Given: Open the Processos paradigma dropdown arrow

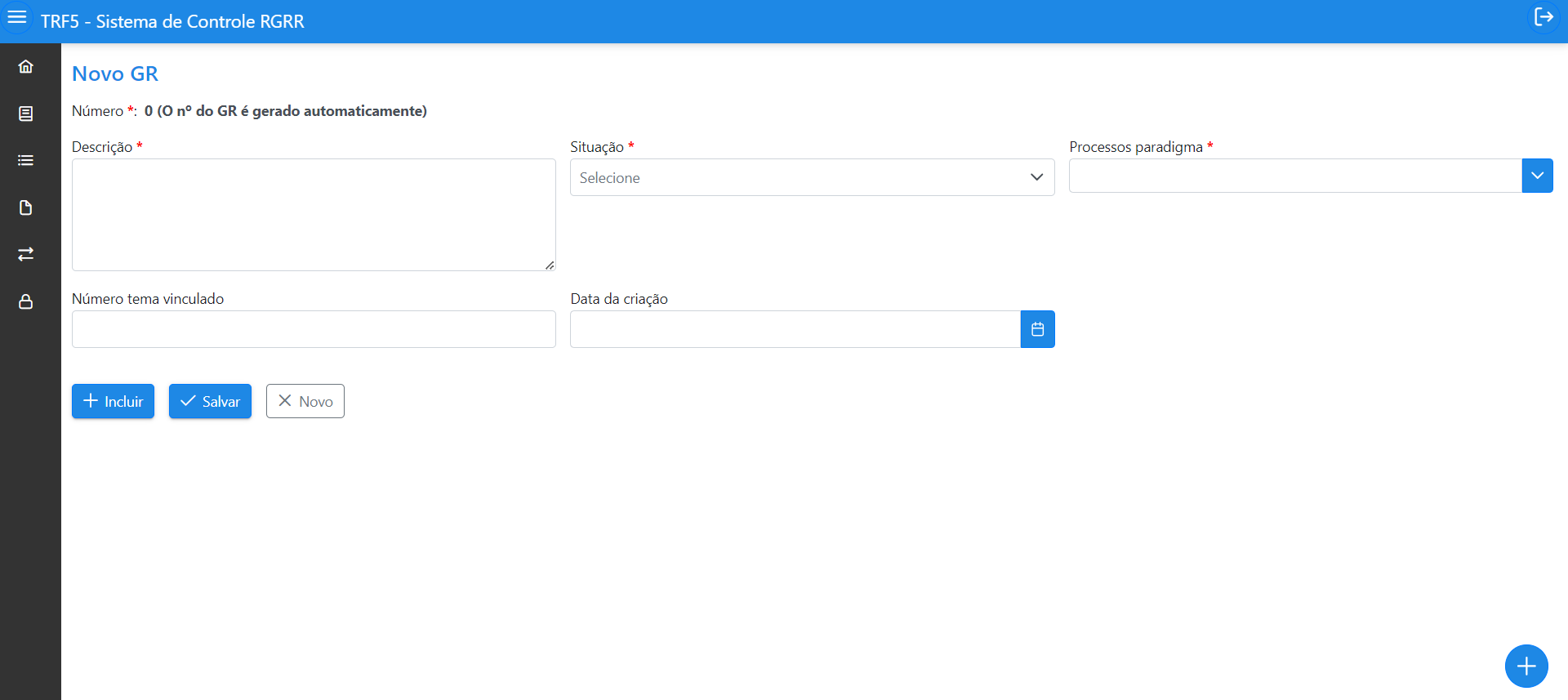Looking at the screenshot, I should click(x=1537, y=176).
